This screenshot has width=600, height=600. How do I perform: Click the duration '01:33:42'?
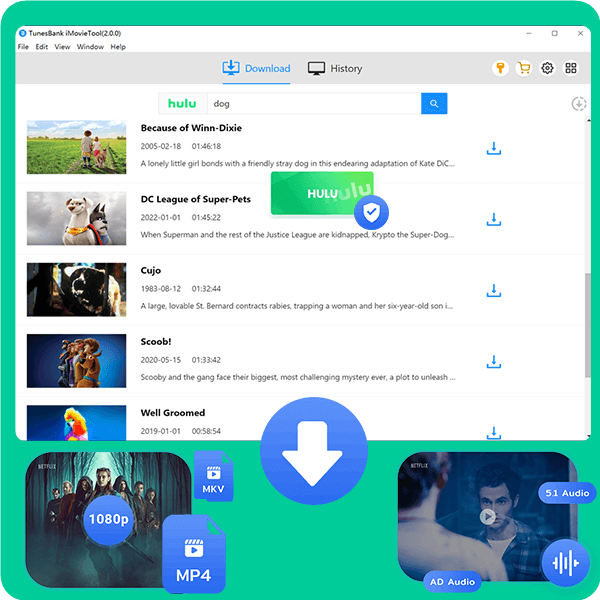[x=206, y=360]
